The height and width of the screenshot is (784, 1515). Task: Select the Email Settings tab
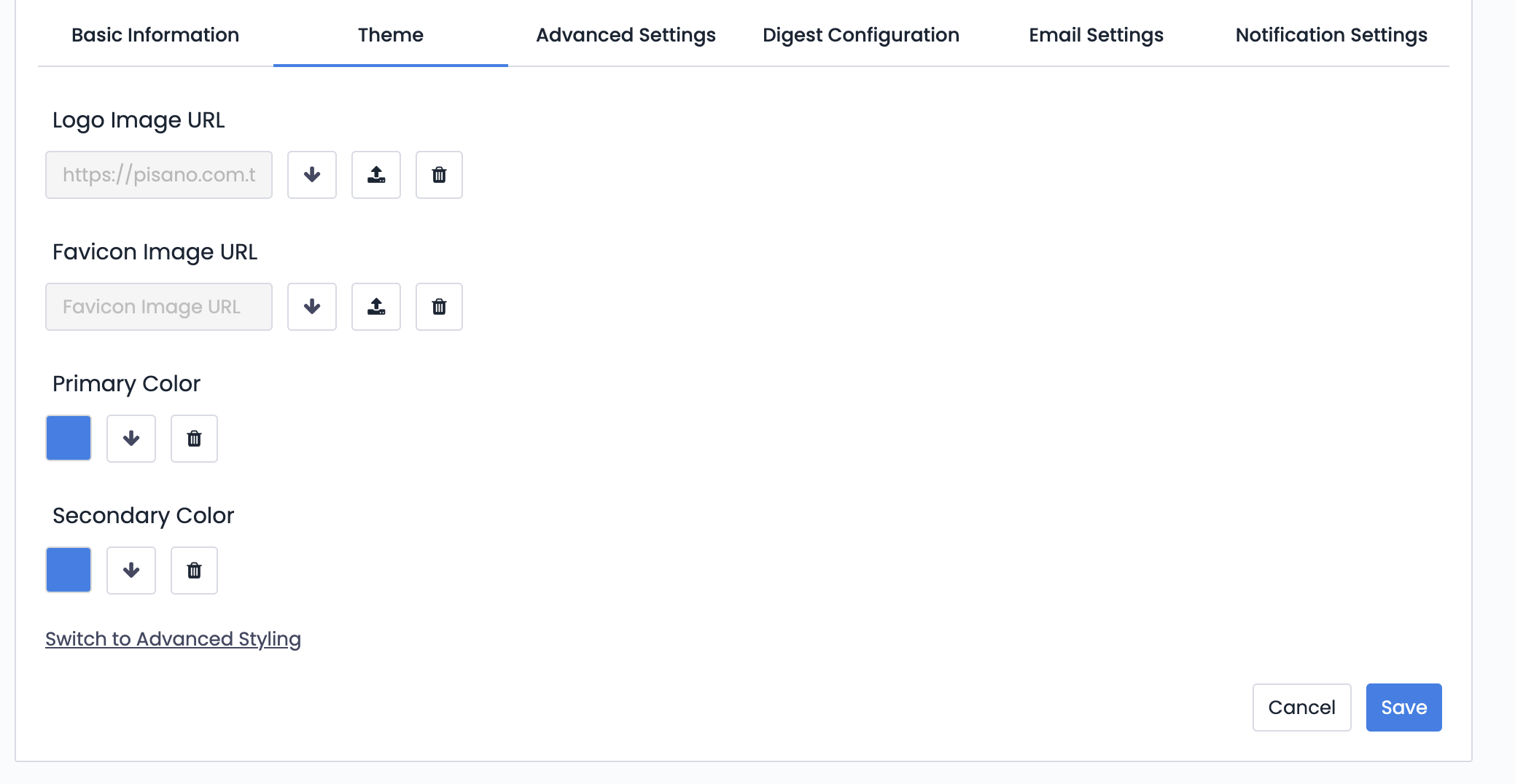click(x=1096, y=35)
